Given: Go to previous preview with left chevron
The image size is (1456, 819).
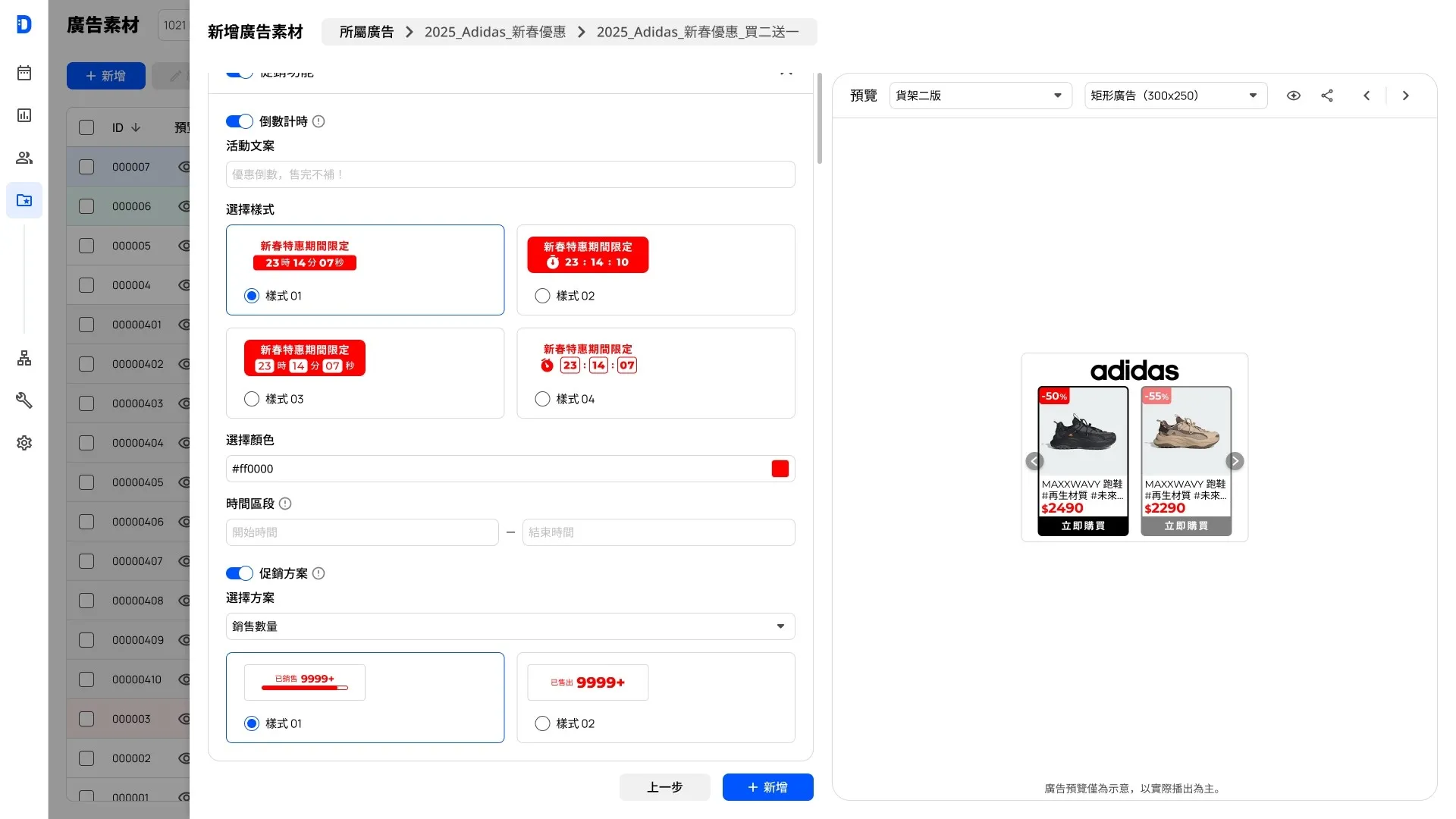Looking at the screenshot, I should coord(1367,96).
